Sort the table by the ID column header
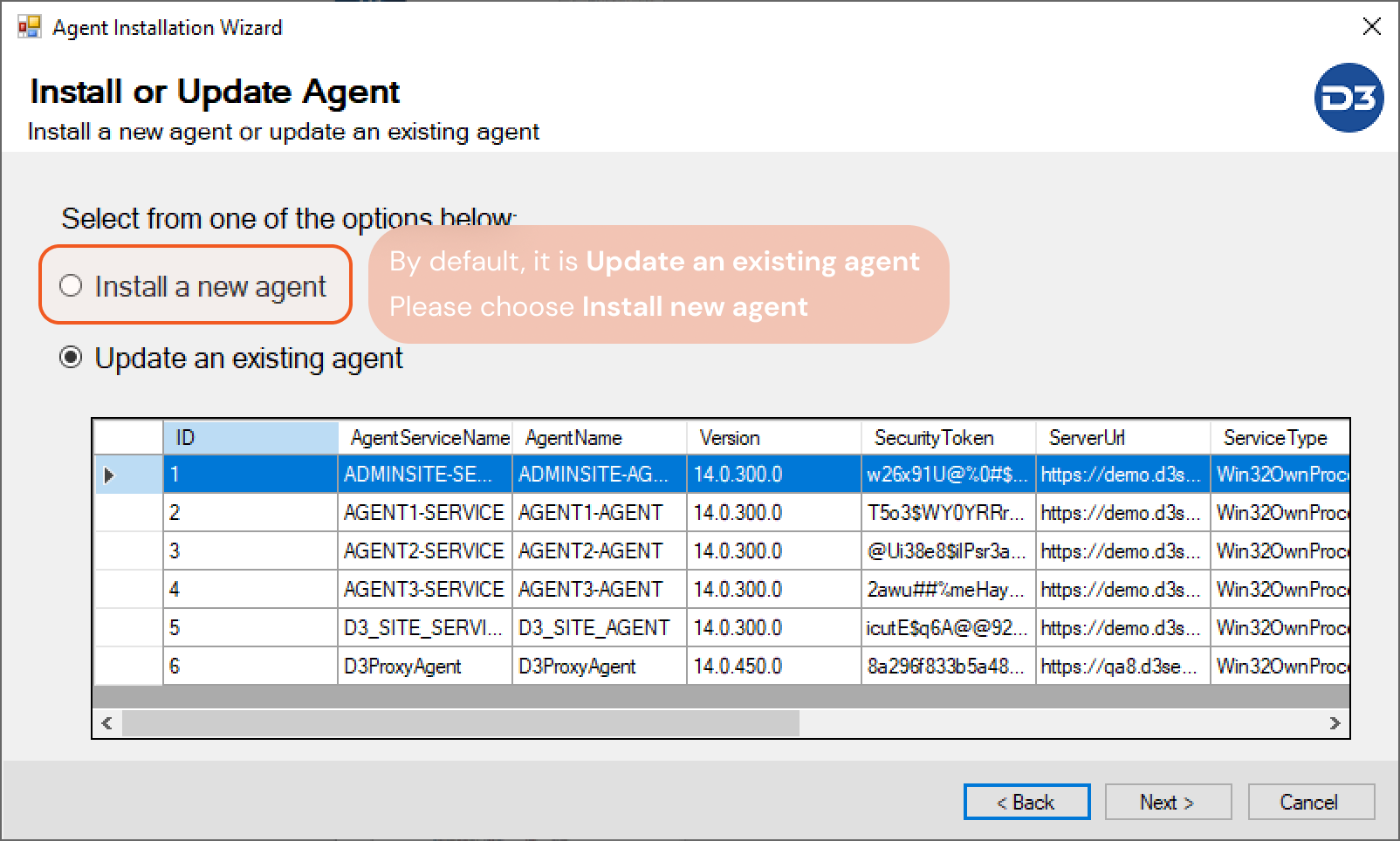Viewport: 1400px width, 841px height. (x=250, y=438)
